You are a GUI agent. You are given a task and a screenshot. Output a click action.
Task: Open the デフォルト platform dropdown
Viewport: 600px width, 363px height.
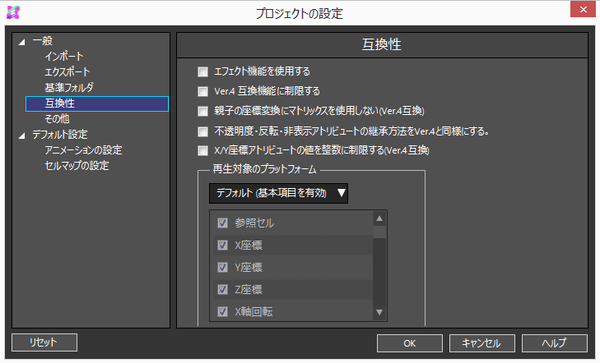coord(279,193)
